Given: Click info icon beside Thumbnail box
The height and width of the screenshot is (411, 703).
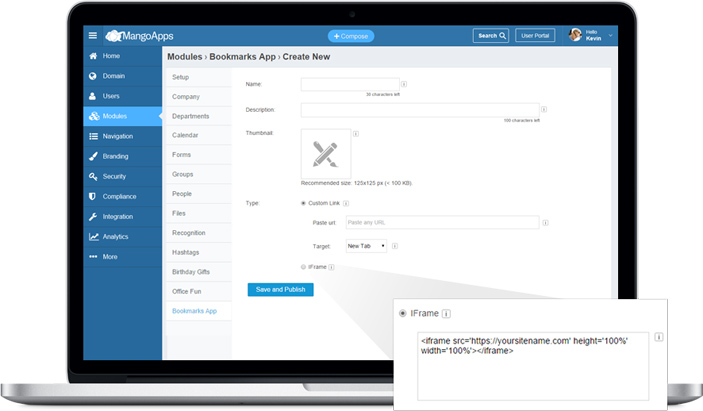Looking at the screenshot, I should (356, 134).
